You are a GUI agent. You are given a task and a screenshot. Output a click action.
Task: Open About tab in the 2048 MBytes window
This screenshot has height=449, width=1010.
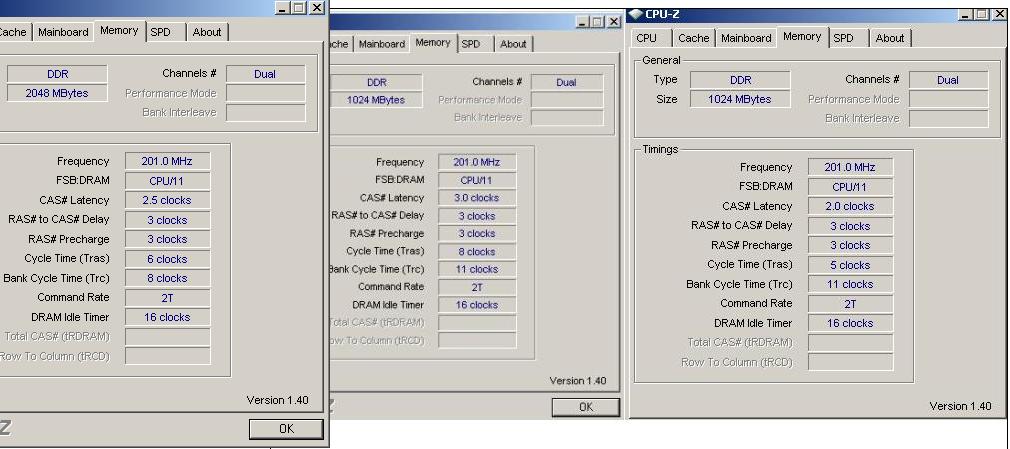pyautogui.click(x=207, y=32)
